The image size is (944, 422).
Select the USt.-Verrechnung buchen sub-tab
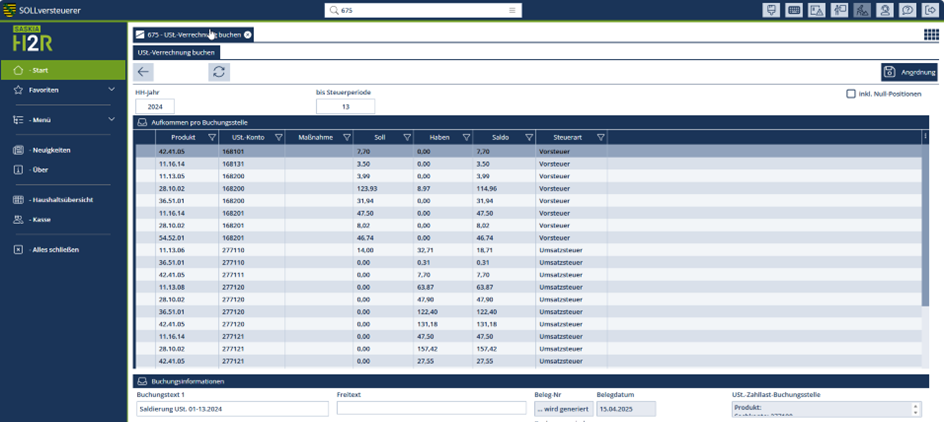pos(176,52)
